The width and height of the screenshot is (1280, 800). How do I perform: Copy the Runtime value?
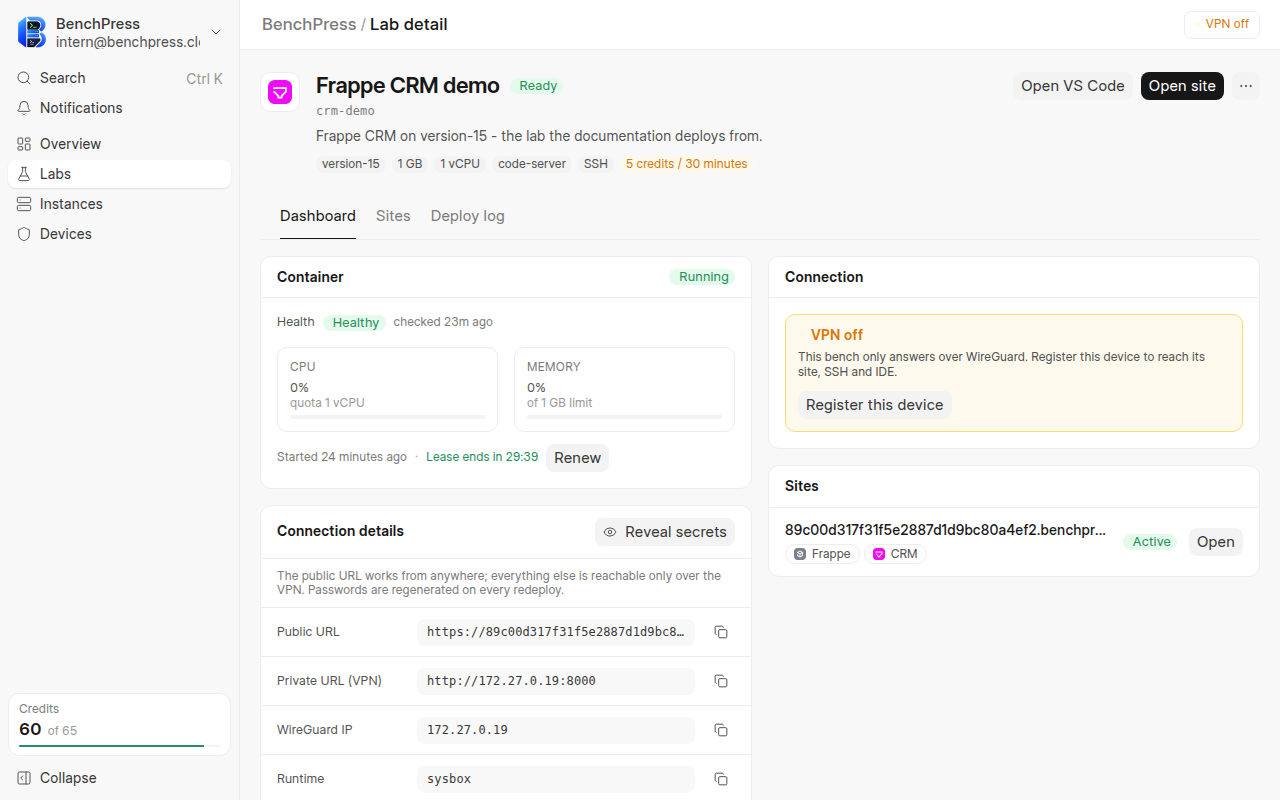coord(721,779)
